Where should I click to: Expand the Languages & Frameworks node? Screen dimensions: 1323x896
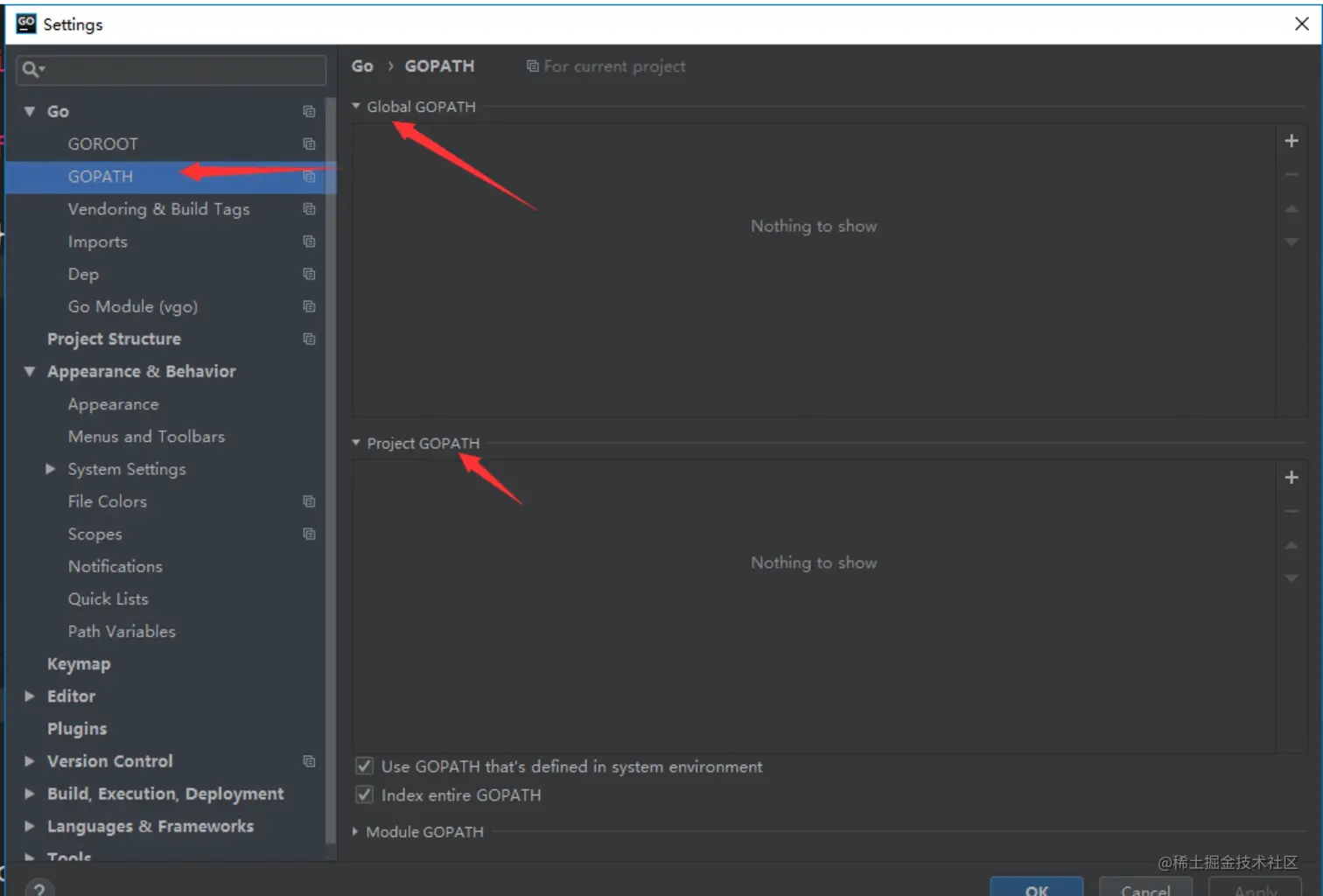[30, 826]
